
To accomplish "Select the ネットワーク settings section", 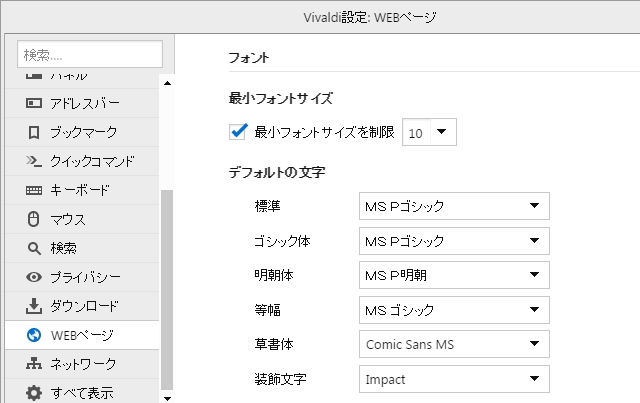I will [82, 364].
